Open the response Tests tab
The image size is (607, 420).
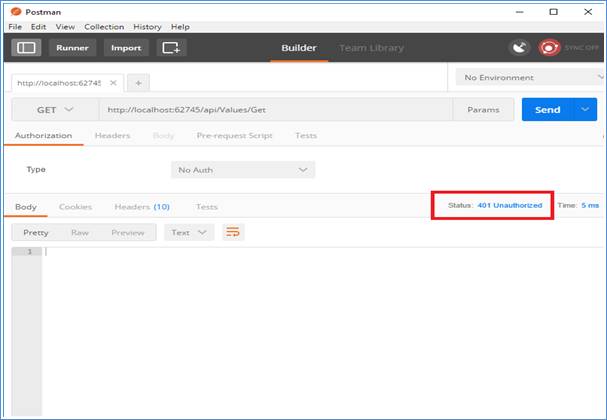pos(207,207)
